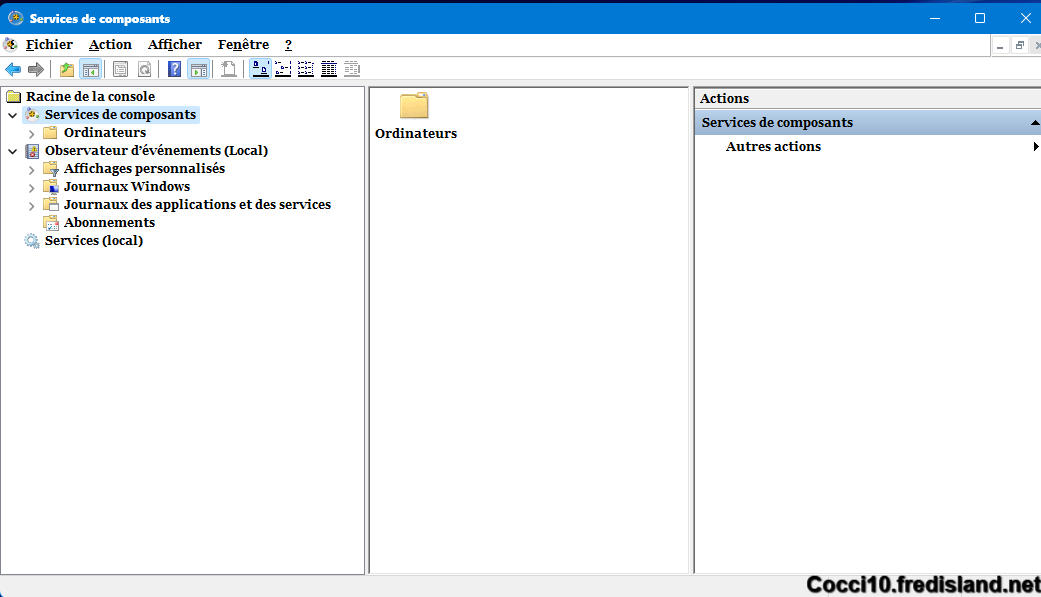This screenshot has height=597, width=1041.
Task: Click the Properties toolbar icon
Action: click(x=120, y=69)
